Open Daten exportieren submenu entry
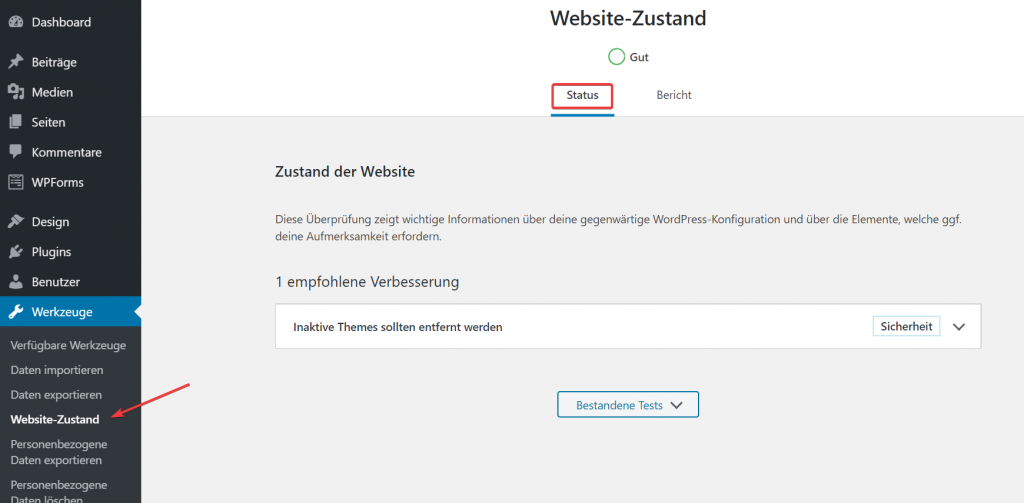Viewport: 1024px width, 503px height. (56, 395)
